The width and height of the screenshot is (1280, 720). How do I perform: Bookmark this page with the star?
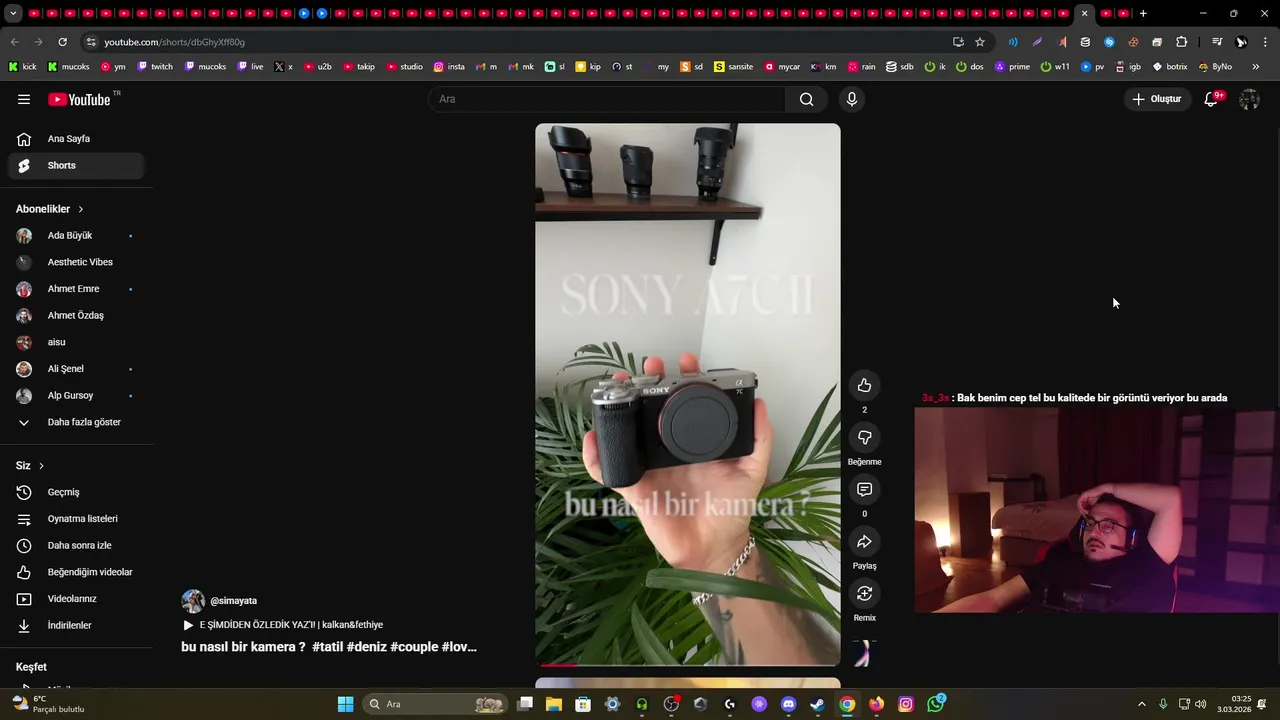coord(980,42)
